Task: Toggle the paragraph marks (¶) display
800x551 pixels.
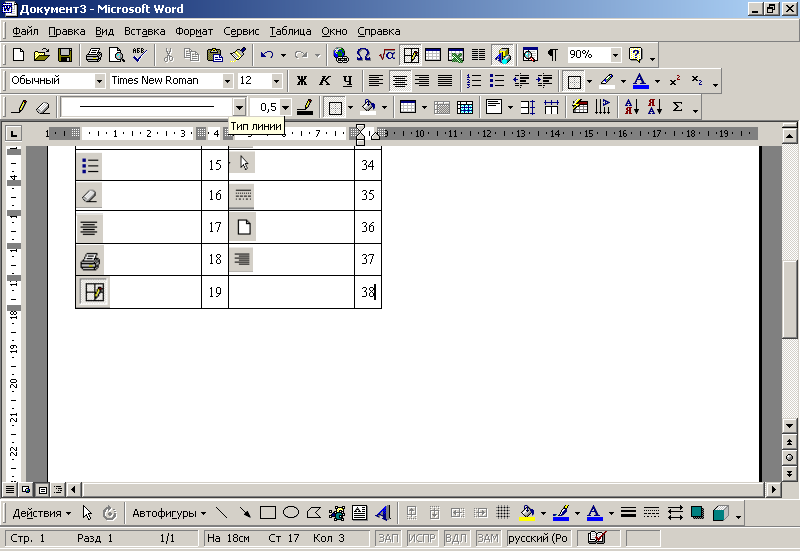Action: [553, 55]
